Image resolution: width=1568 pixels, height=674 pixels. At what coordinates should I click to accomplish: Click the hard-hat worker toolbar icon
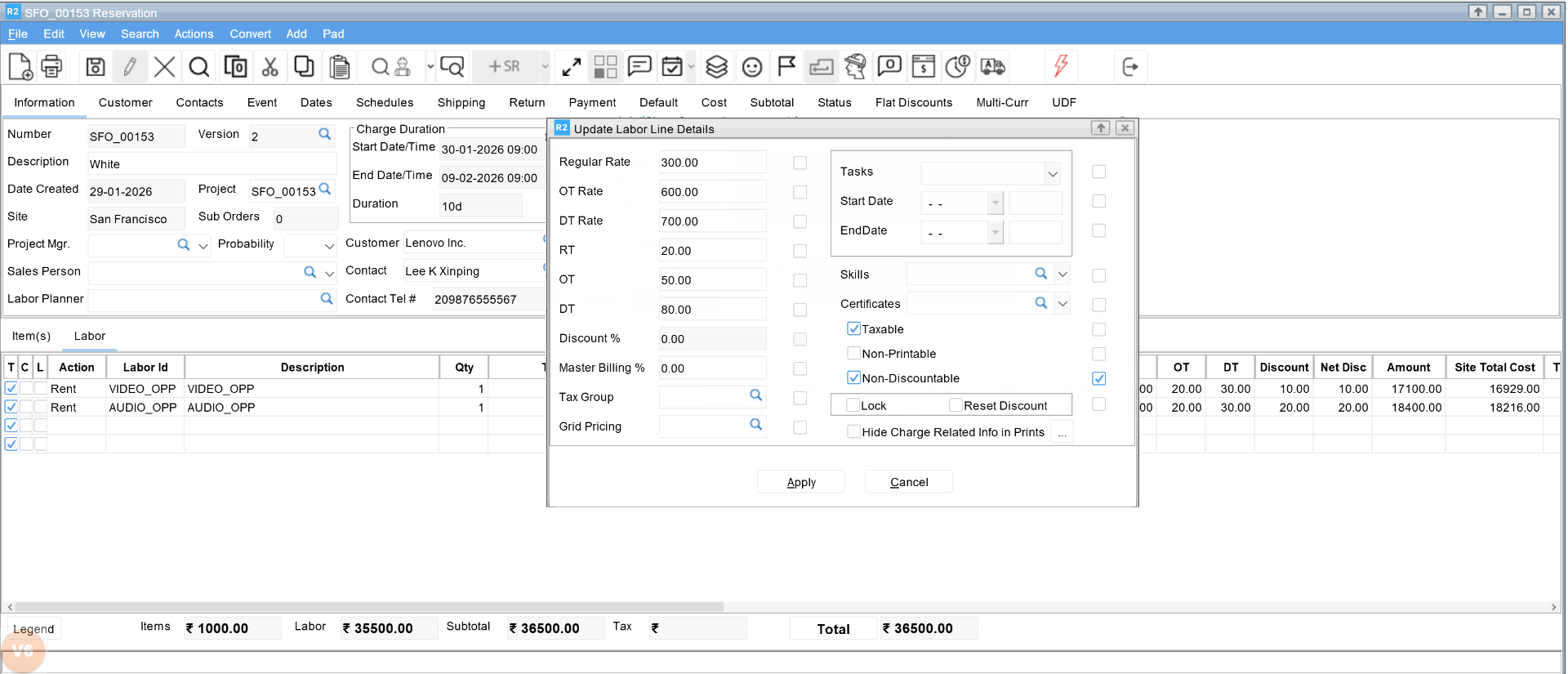point(855,66)
